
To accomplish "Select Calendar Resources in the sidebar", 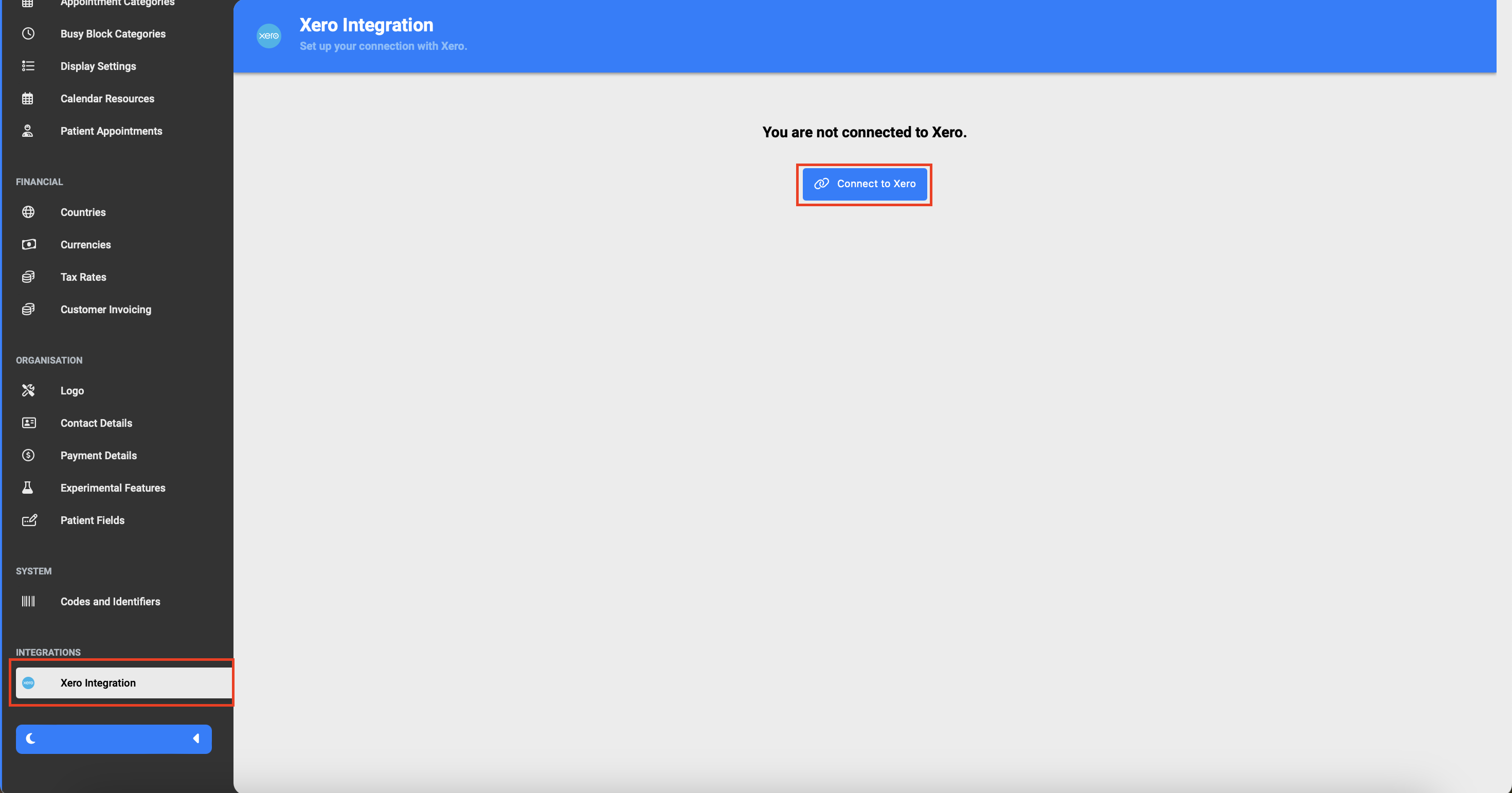I will coord(107,99).
